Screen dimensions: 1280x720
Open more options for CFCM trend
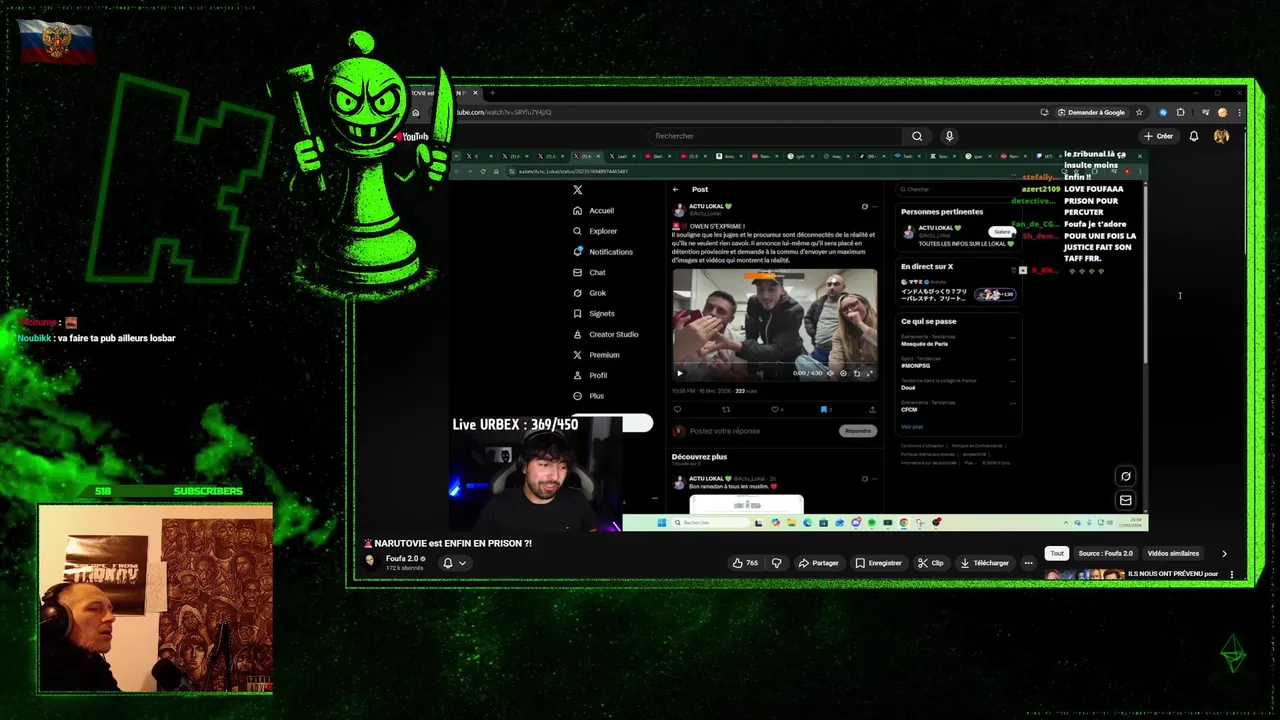[1013, 403]
